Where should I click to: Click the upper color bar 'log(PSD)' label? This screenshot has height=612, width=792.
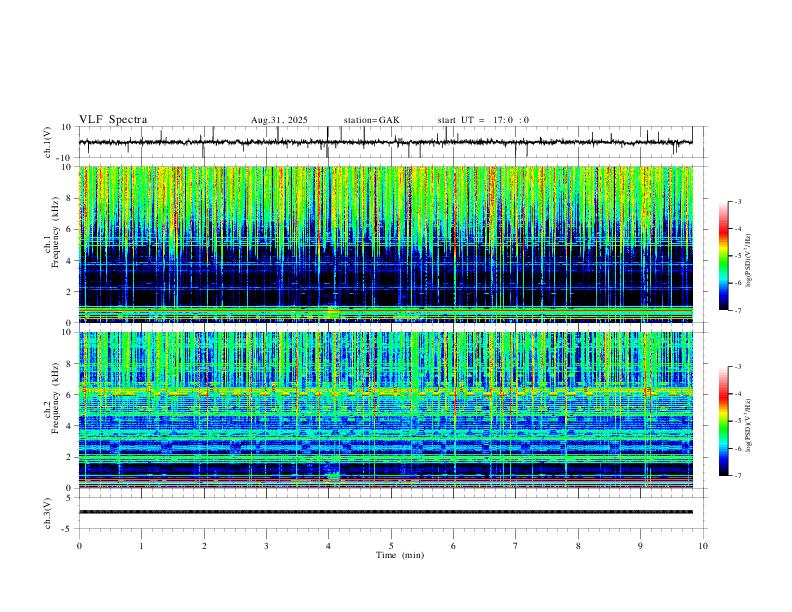coord(749,260)
